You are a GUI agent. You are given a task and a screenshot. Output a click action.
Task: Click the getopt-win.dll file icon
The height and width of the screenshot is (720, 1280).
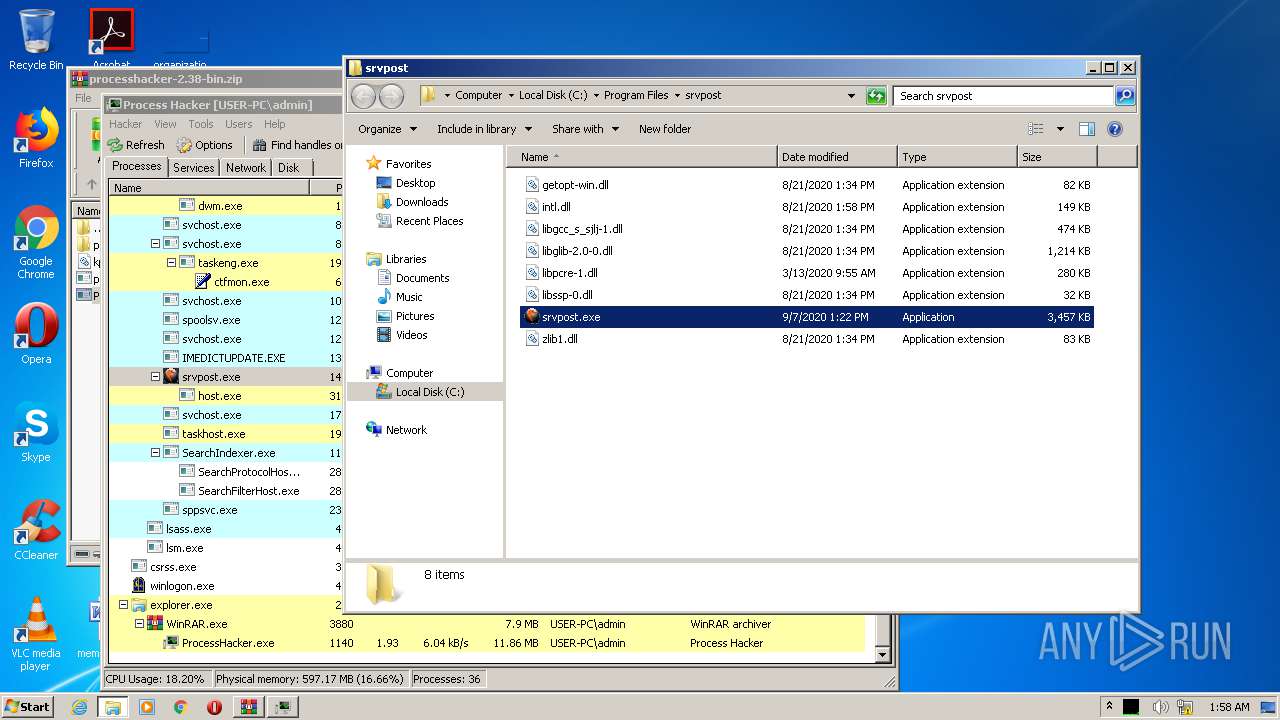pyautogui.click(x=532, y=185)
